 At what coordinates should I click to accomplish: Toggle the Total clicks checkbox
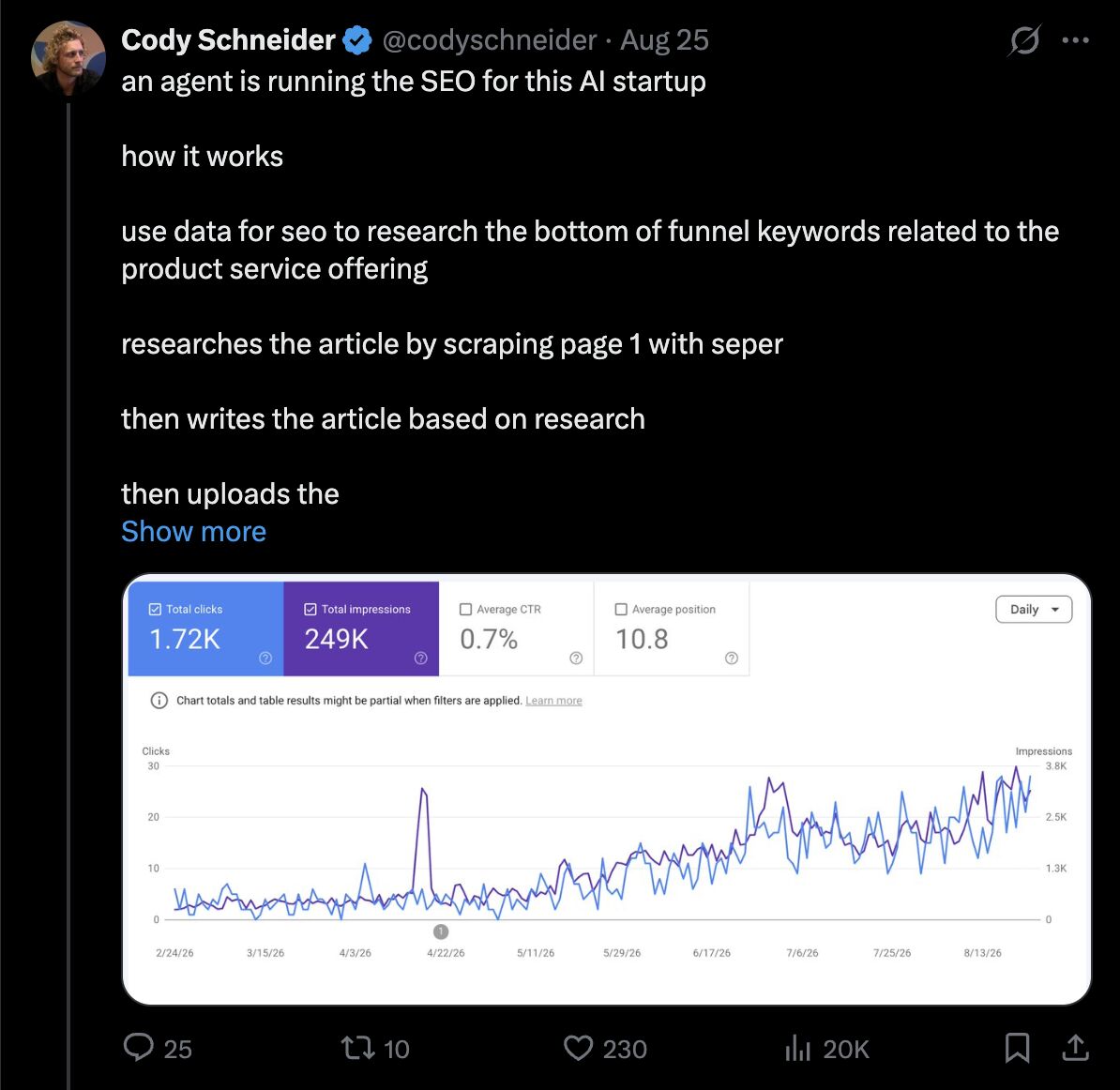pos(154,610)
